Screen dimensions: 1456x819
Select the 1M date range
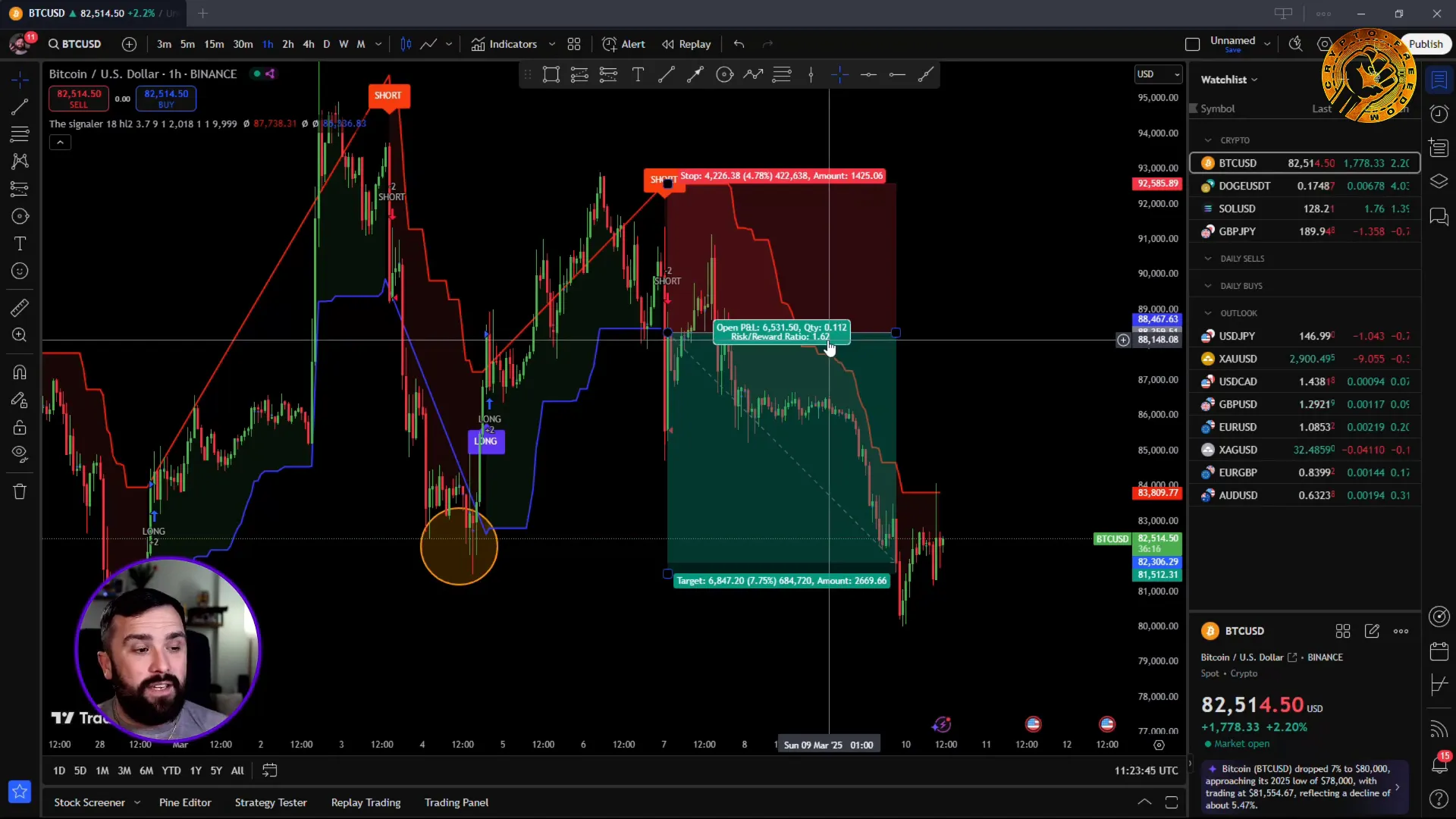[x=102, y=770]
